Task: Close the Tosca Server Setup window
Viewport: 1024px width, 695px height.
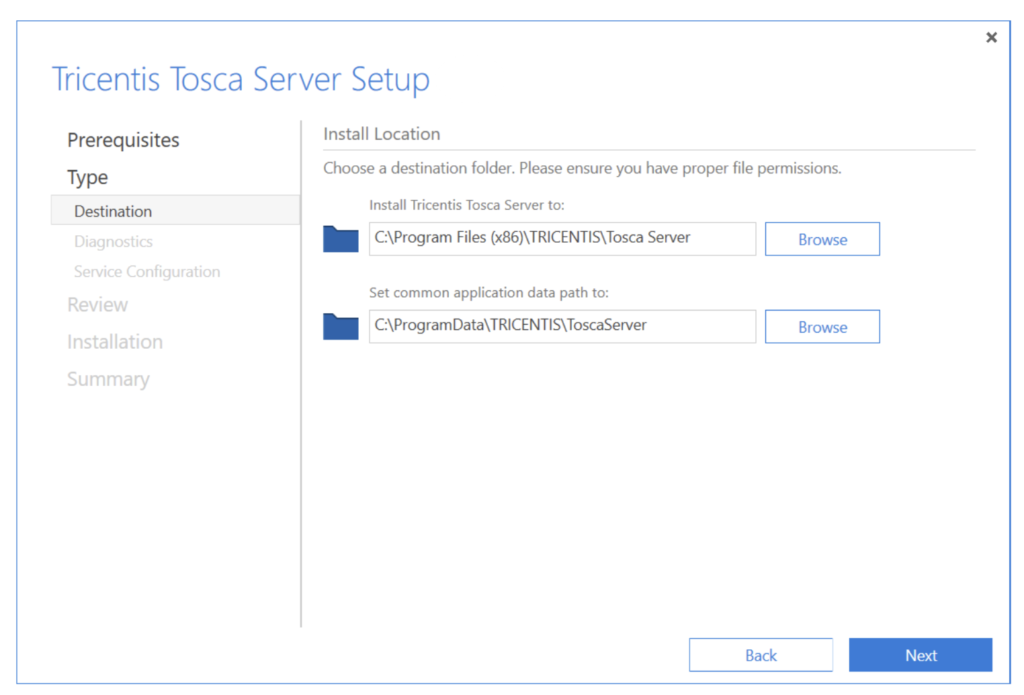Action: [x=991, y=37]
